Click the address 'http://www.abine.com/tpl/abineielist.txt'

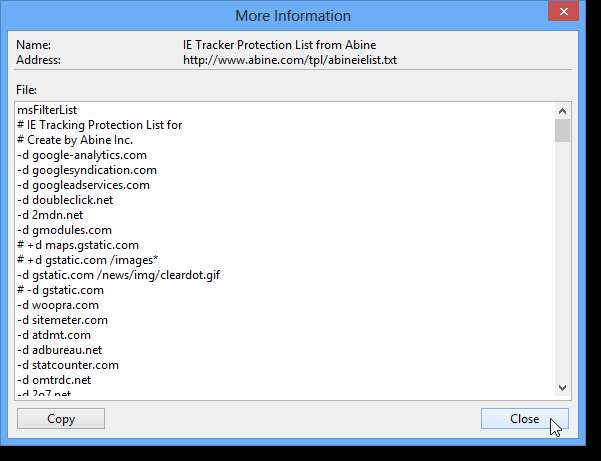290,60
